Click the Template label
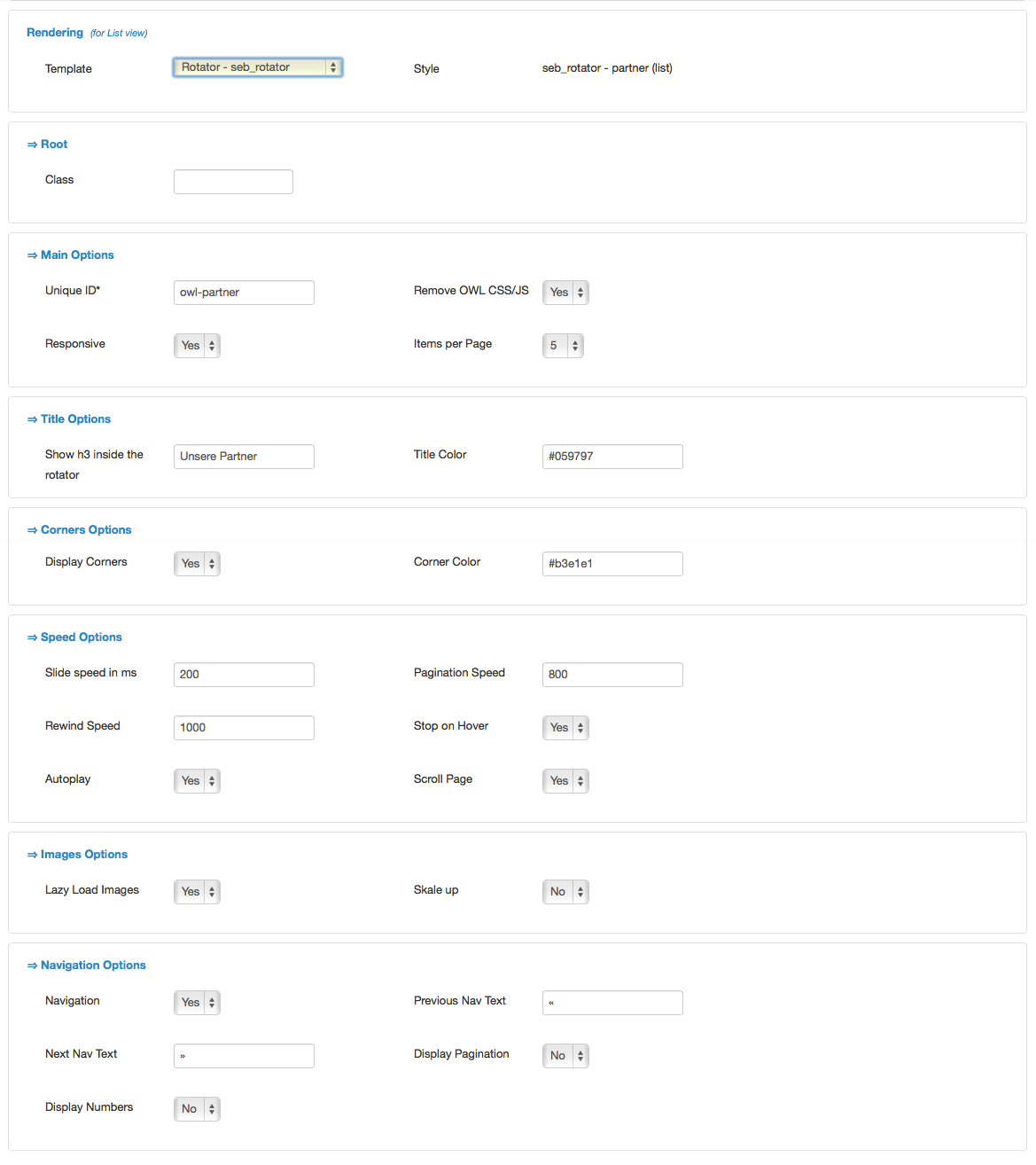The width and height of the screenshot is (1036, 1165). pos(68,69)
